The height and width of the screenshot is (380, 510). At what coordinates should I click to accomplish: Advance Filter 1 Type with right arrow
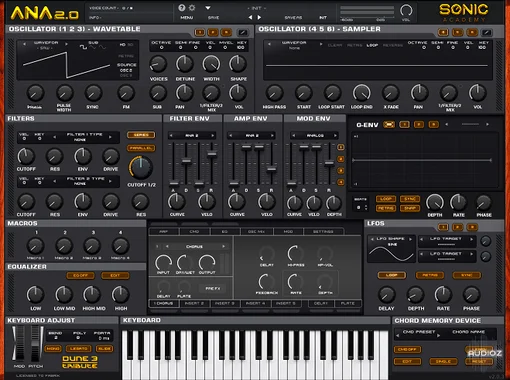[x=110, y=137]
